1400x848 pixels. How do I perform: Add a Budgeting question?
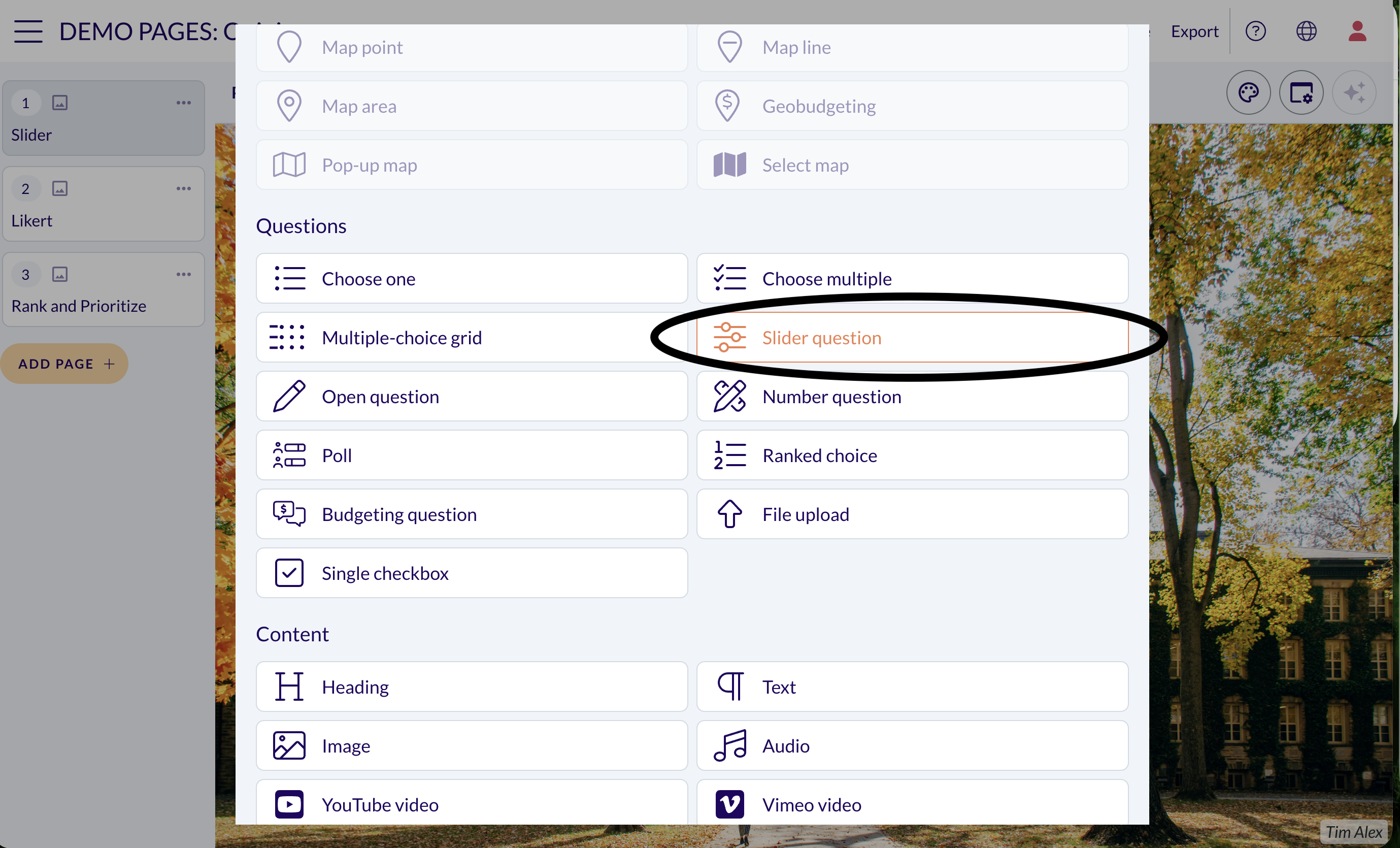472,514
